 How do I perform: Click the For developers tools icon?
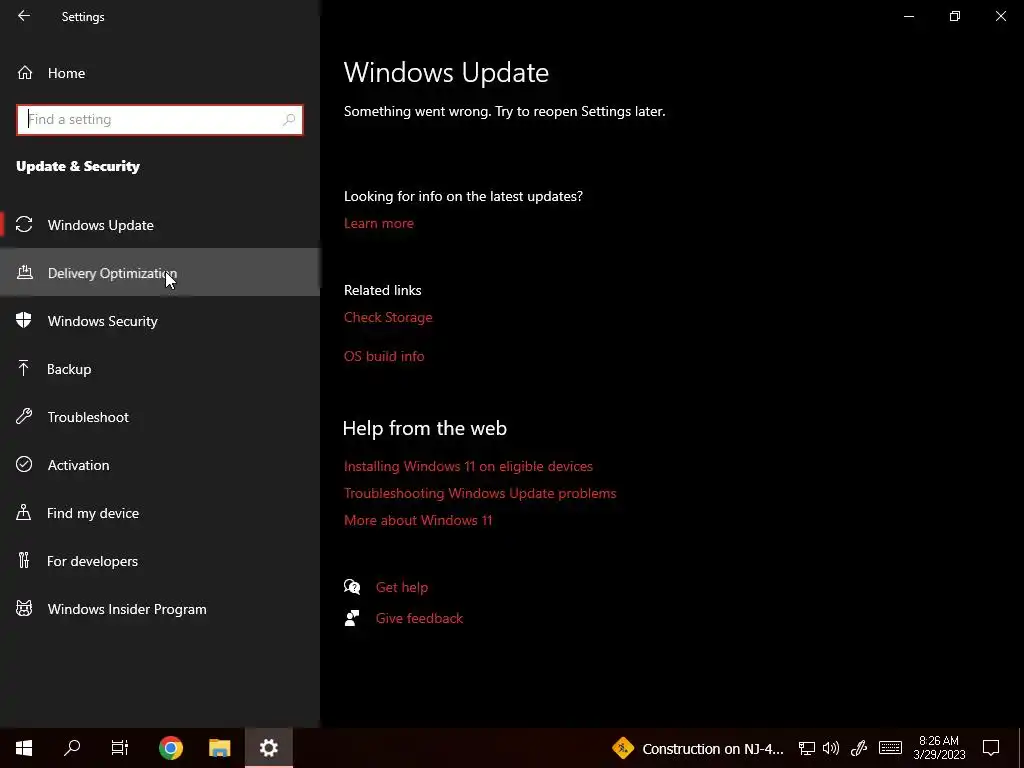(x=24, y=560)
